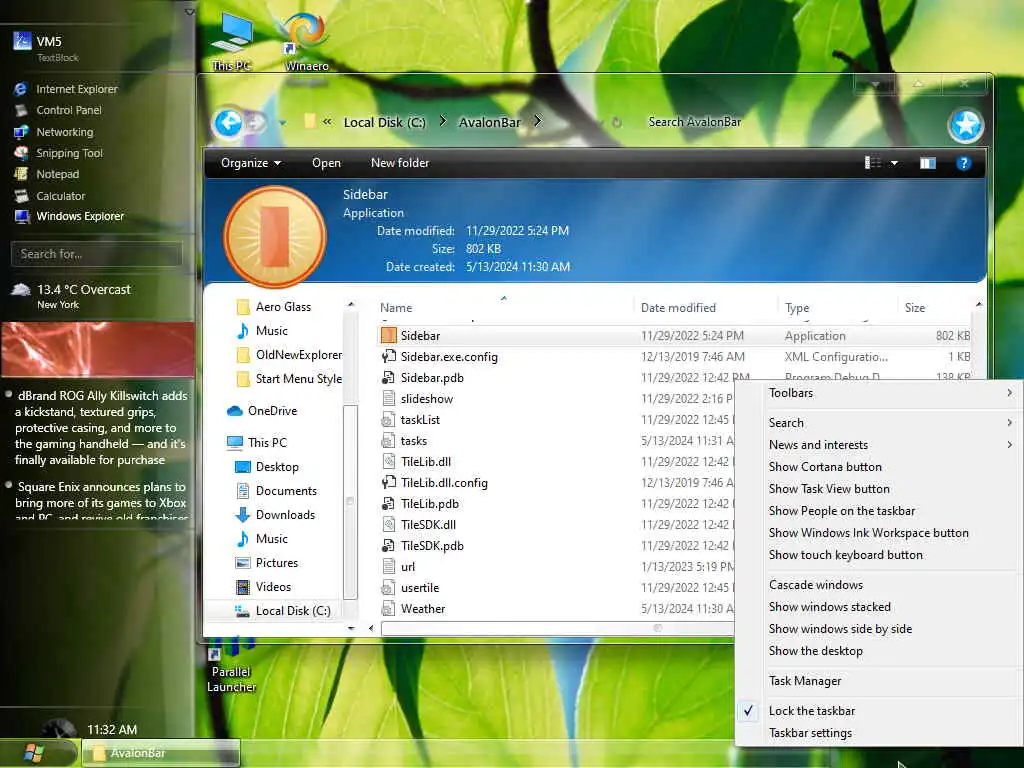Screen dimensions: 1024x768
Task: Click the Local Disk (C:) breadcrumb
Action: pyautogui.click(x=384, y=123)
